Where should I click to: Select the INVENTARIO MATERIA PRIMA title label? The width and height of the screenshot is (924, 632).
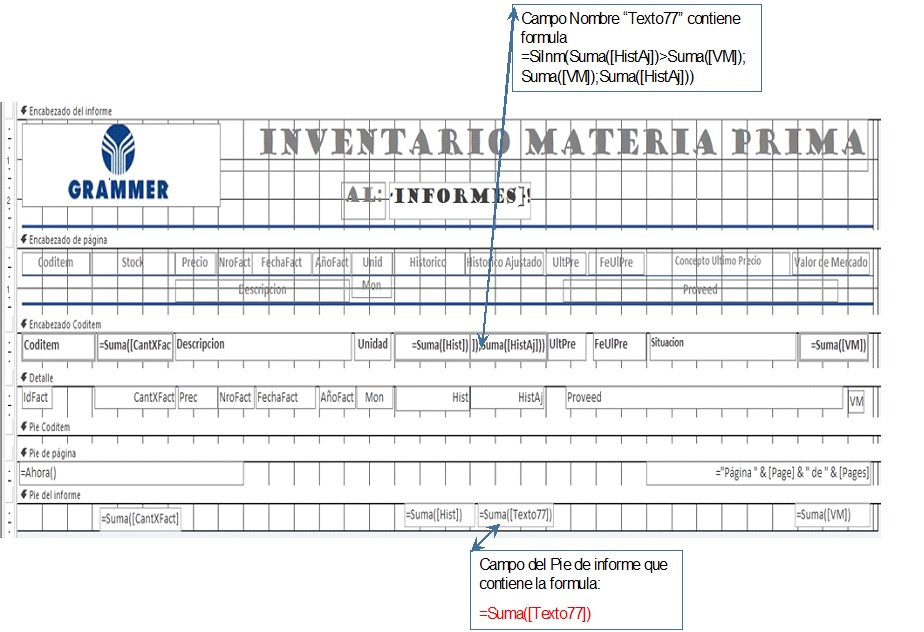click(563, 142)
